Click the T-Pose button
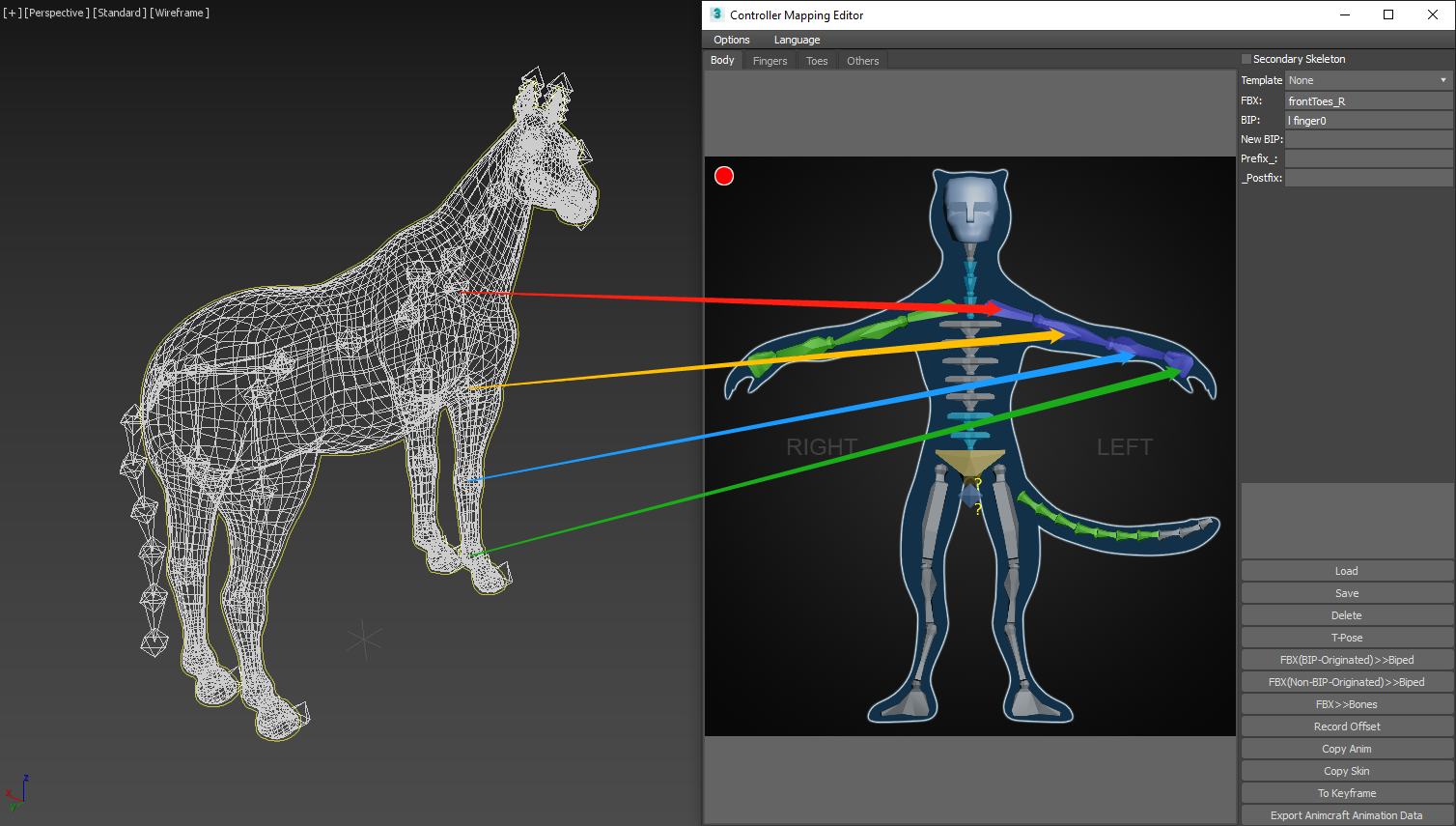The image size is (1456, 826). click(x=1347, y=638)
